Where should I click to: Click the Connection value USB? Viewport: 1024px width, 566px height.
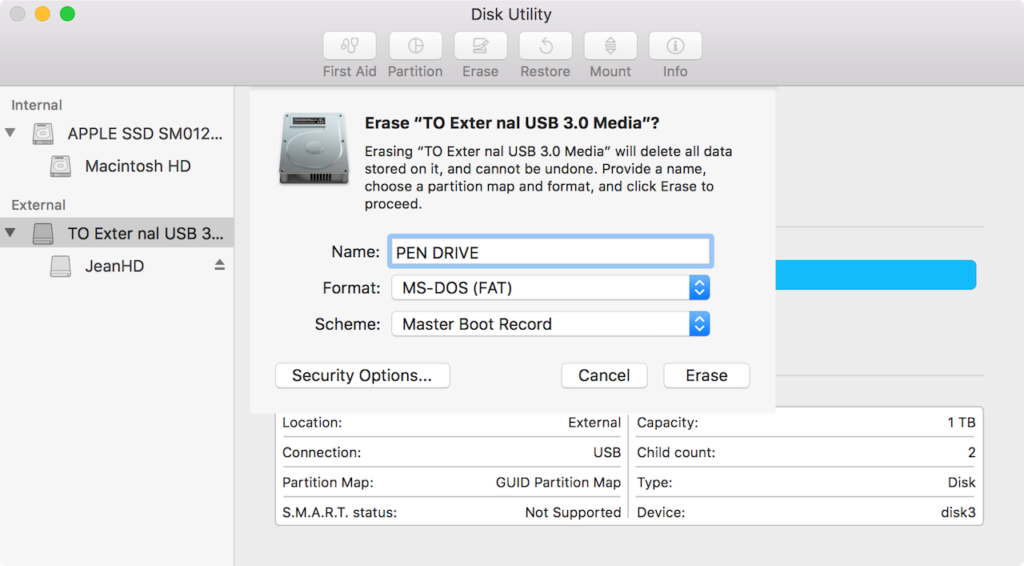coord(607,452)
